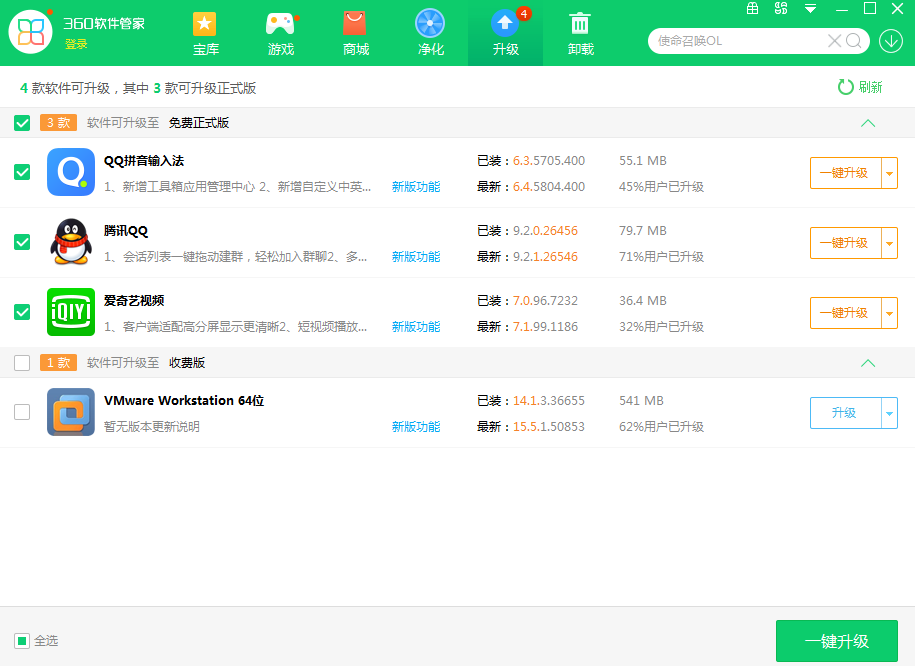Click the QQ拼音输入法 app icon

point(71,172)
